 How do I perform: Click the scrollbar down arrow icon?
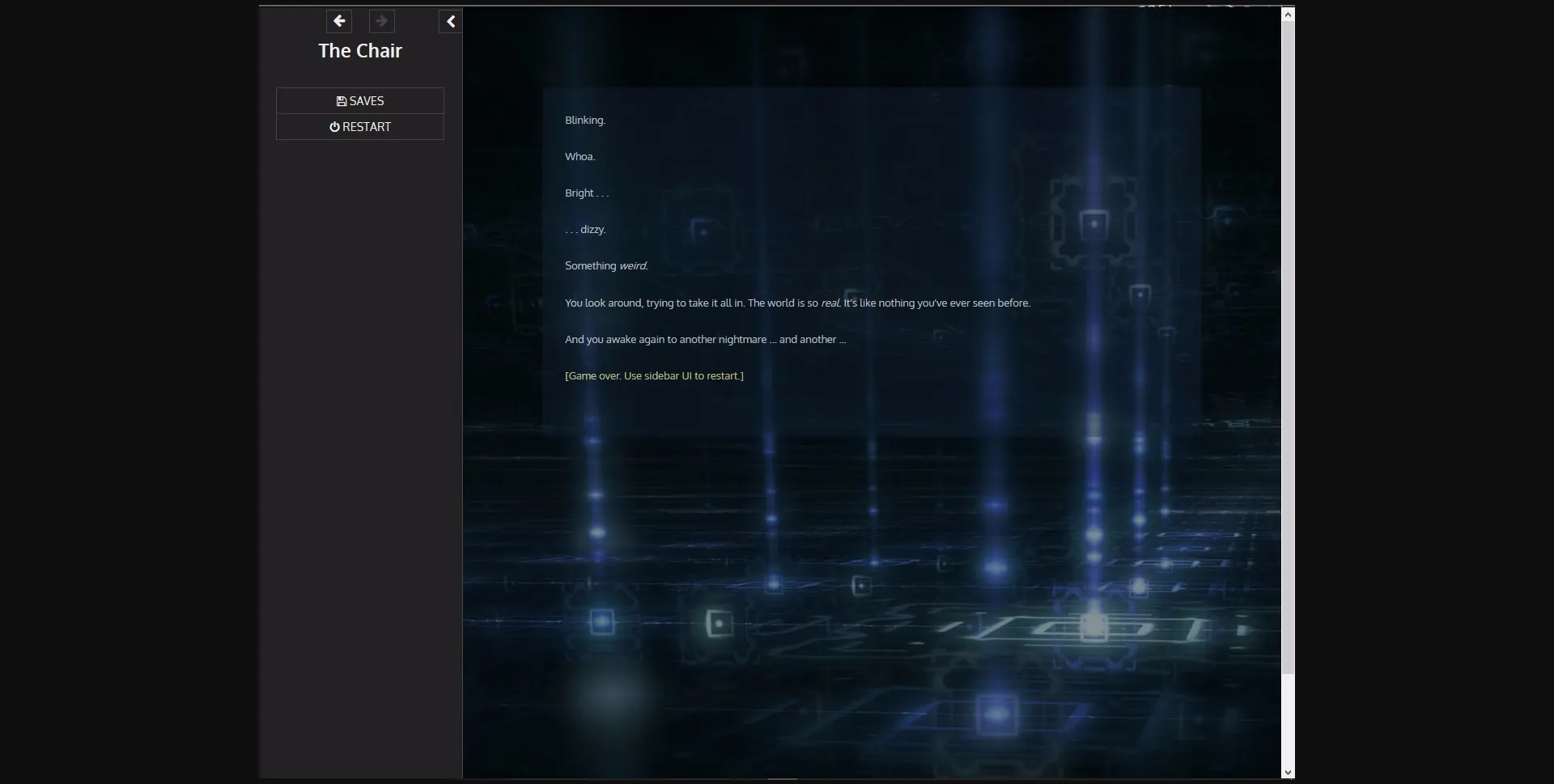pos(1287,772)
